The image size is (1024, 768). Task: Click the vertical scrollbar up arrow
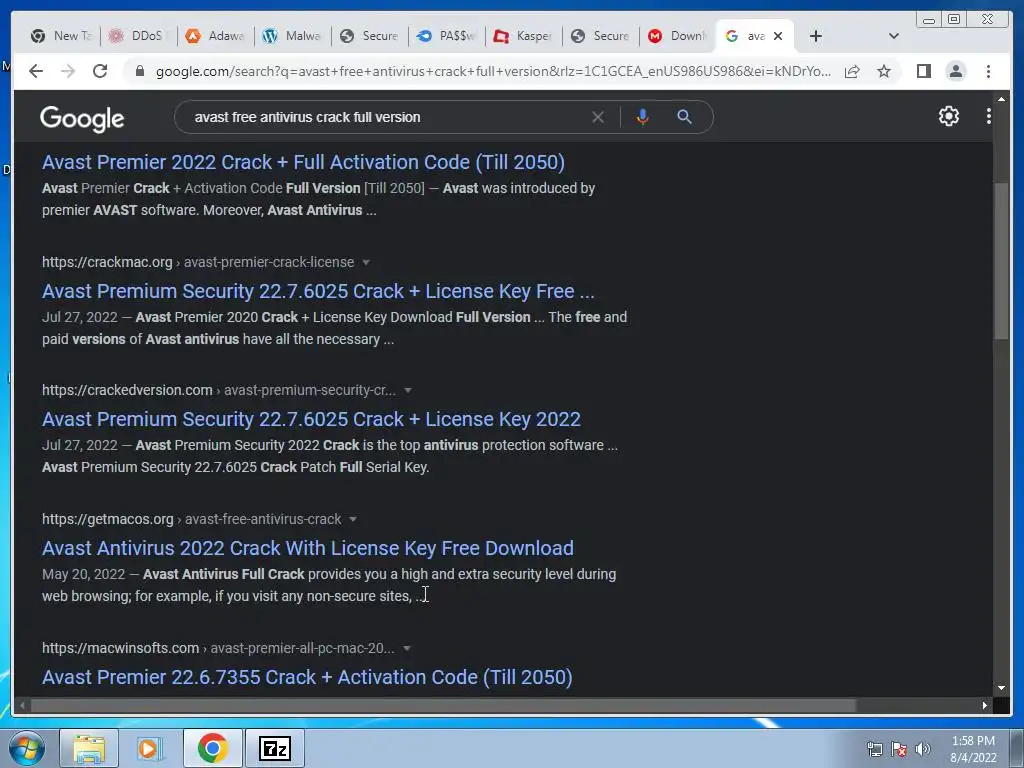pyautogui.click(x=1001, y=99)
